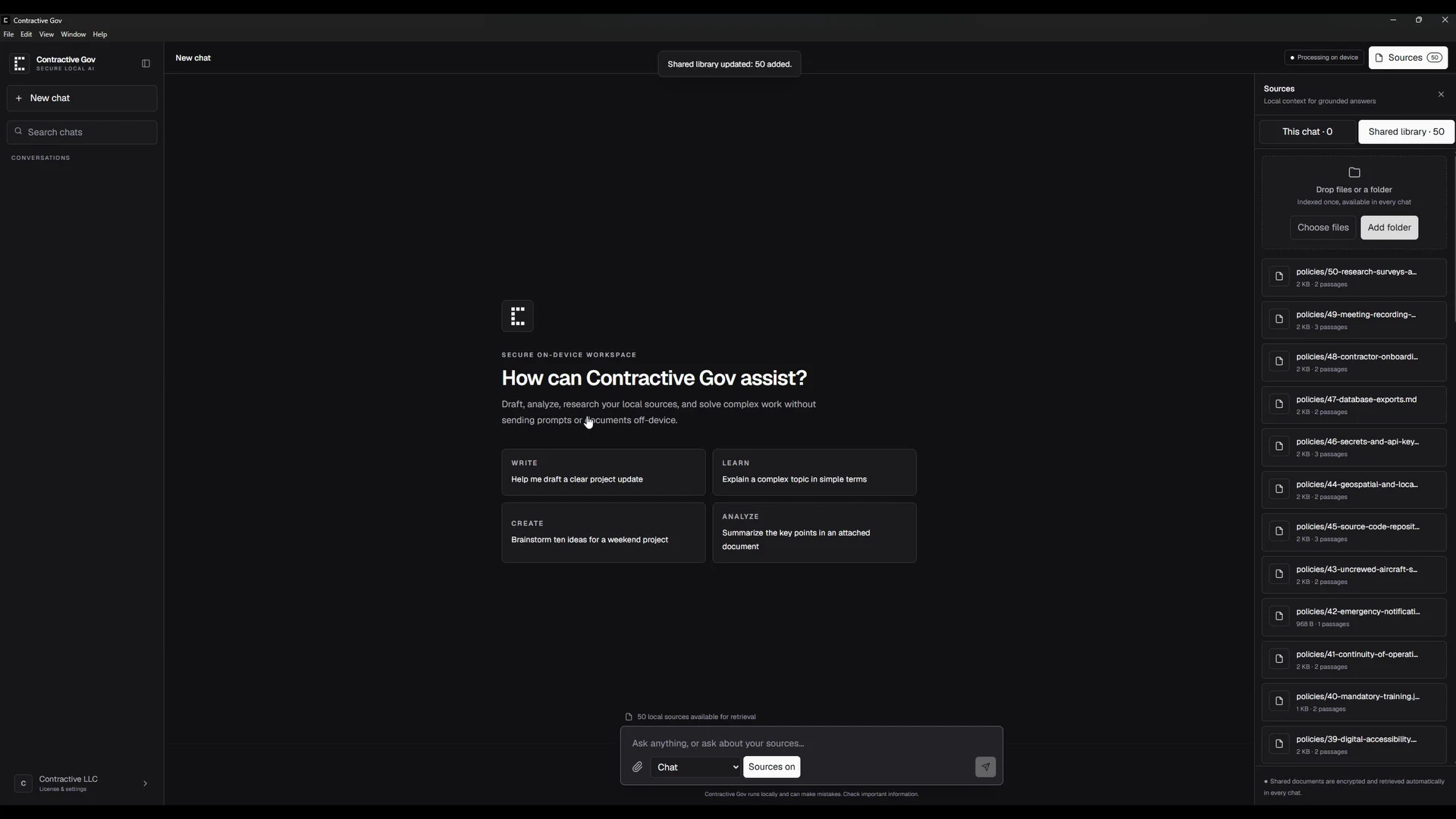Open the File menu
The height and width of the screenshot is (819, 1456).
pyautogui.click(x=8, y=34)
